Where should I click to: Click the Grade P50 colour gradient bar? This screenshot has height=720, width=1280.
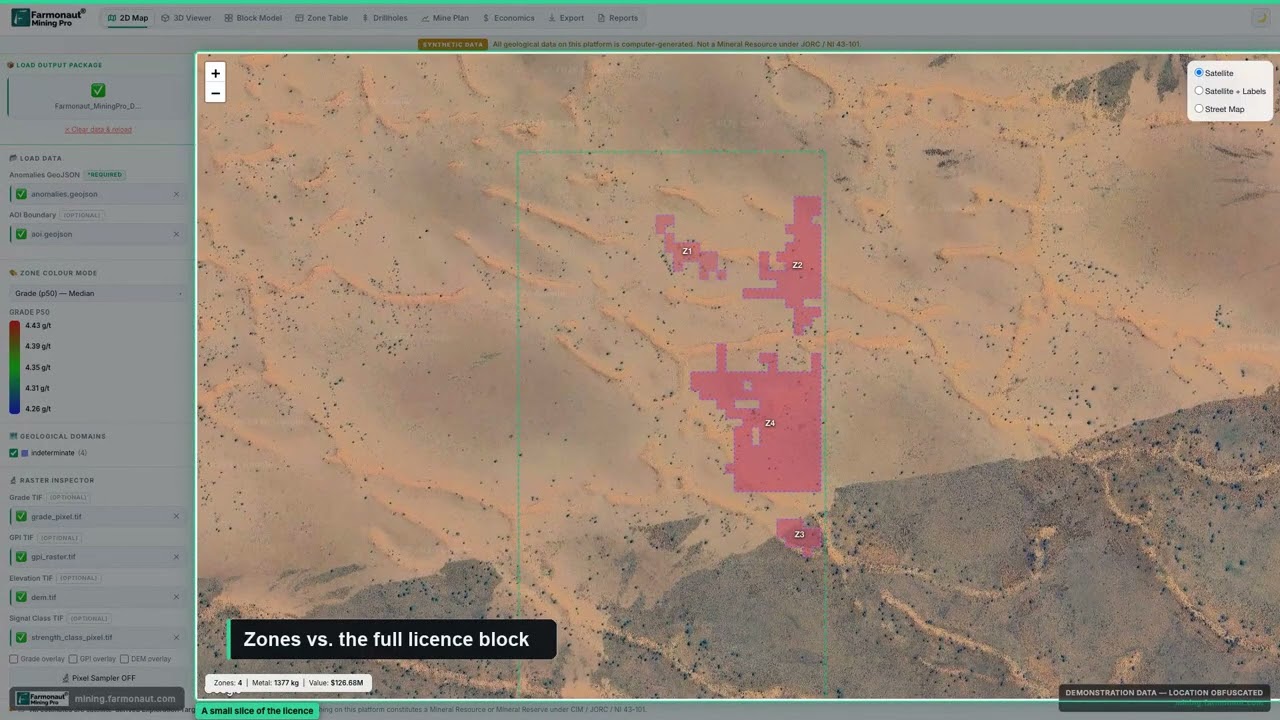tap(15, 367)
